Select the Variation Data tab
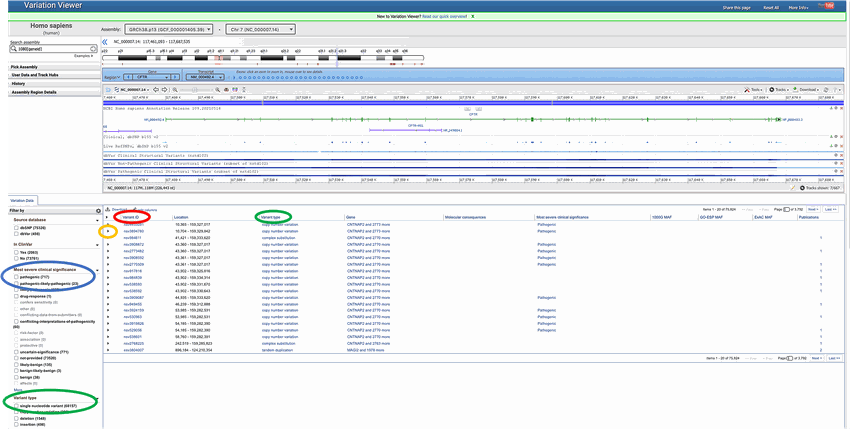Viewport: 850px width, 429px height. click(x=20, y=200)
